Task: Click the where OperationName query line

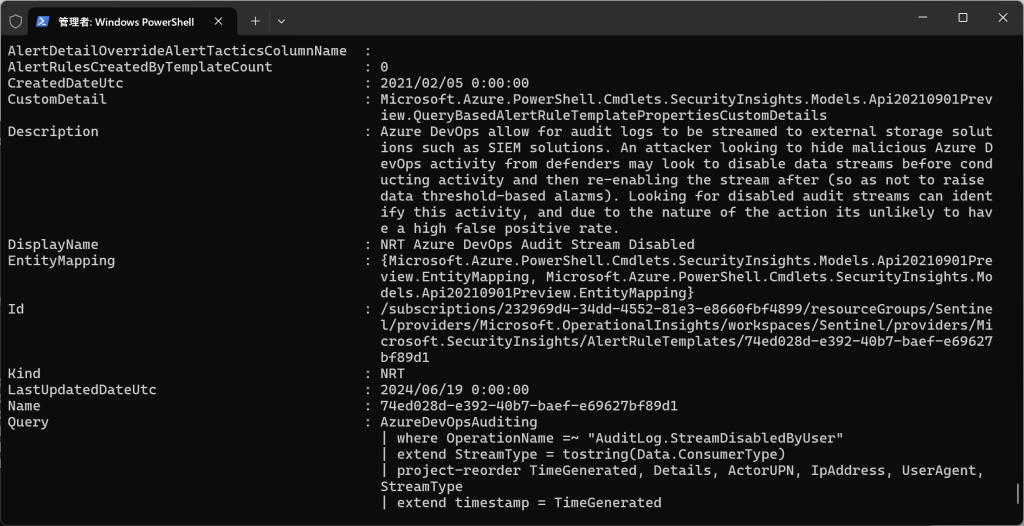Action: [x=612, y=438]
